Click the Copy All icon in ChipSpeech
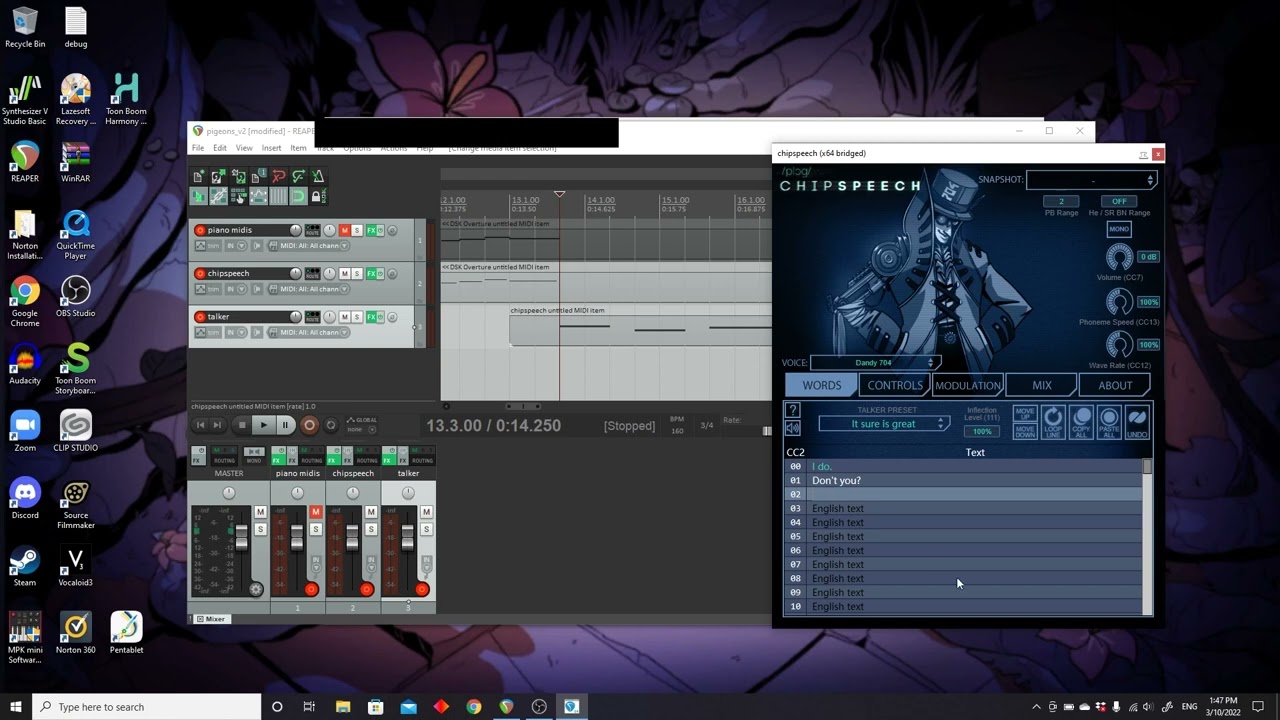The height and width of the screenshot is (720, 1280). 1081,422
